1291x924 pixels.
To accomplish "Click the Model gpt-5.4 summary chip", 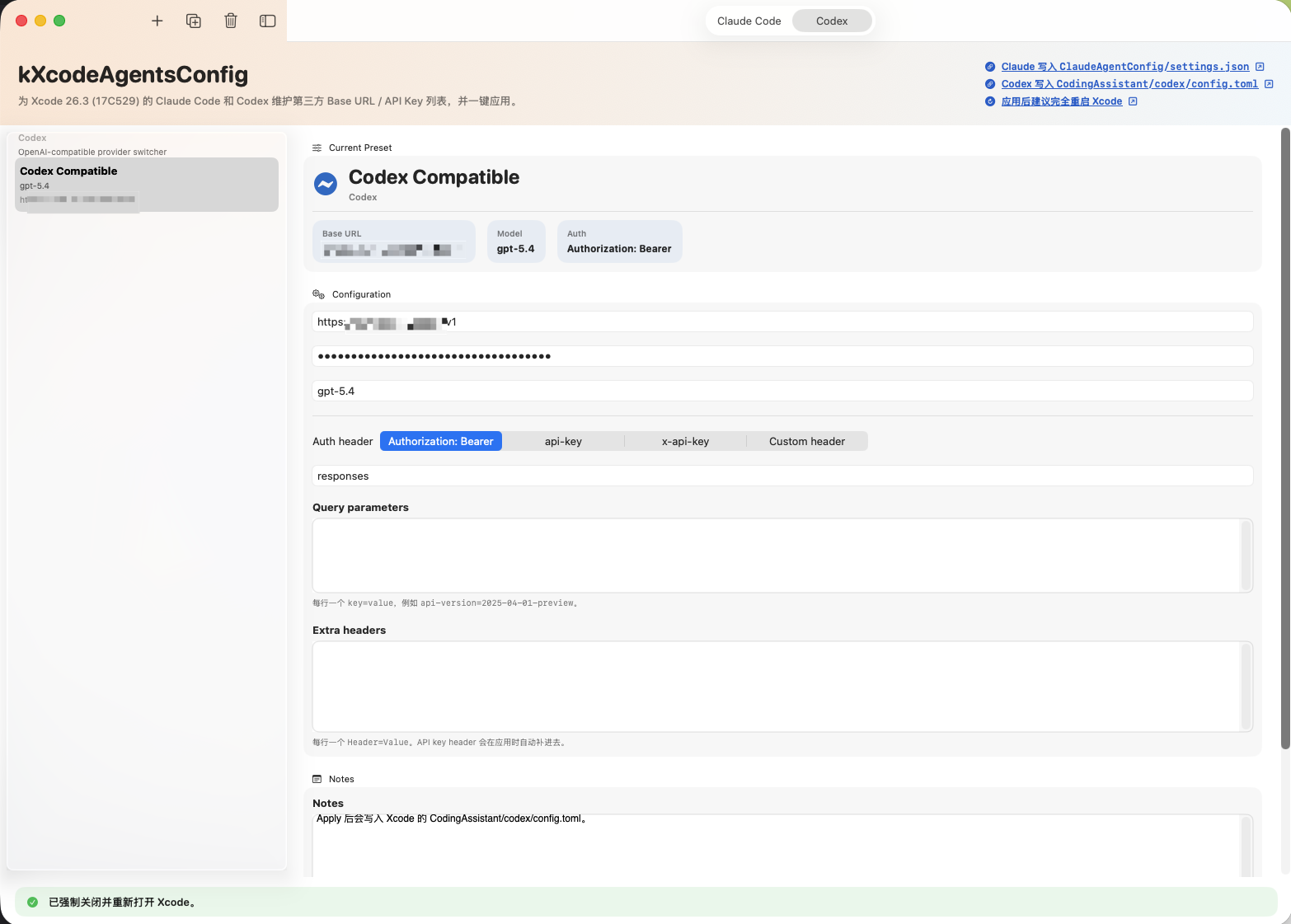I will click(516, 242).
